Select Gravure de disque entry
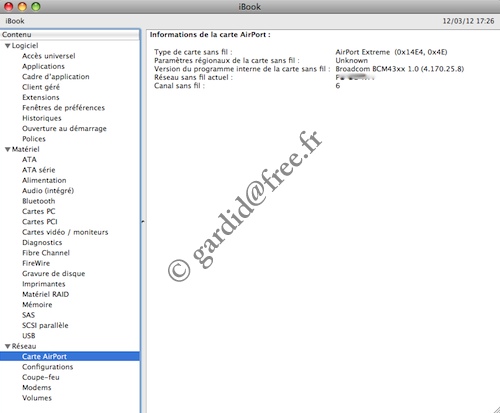Image resolution: width=500 pixels, height=413 pixels. coord(54,274)
